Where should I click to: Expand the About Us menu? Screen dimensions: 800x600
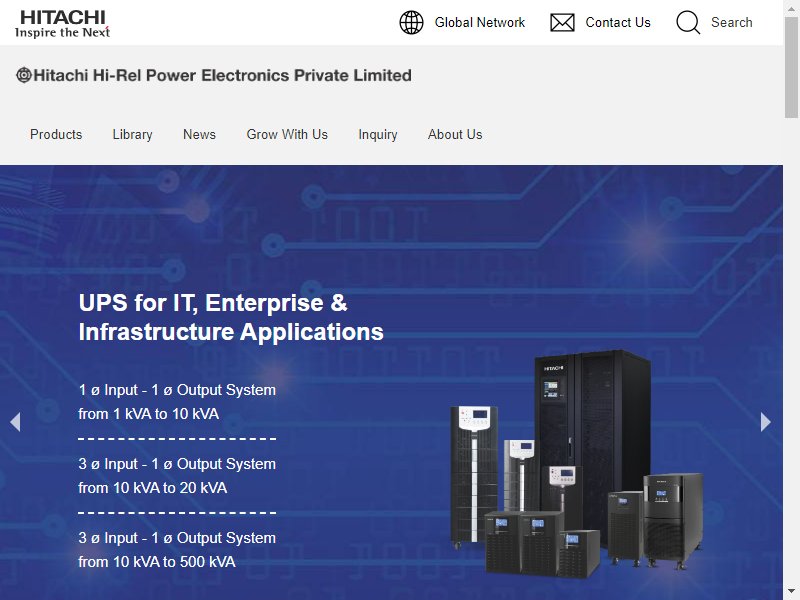click(455, 134)
